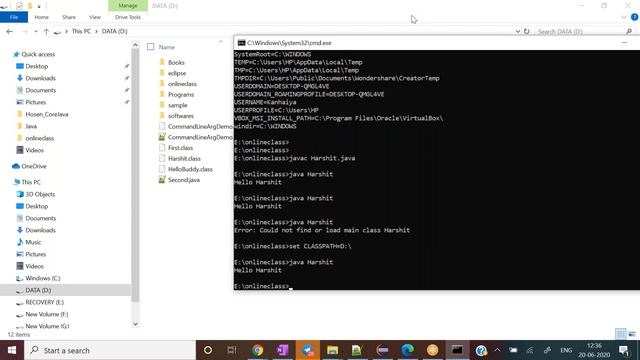This screenshot has width=640, height=360.
Task: Open Documents under Quick access
Action: pos(40,90)
